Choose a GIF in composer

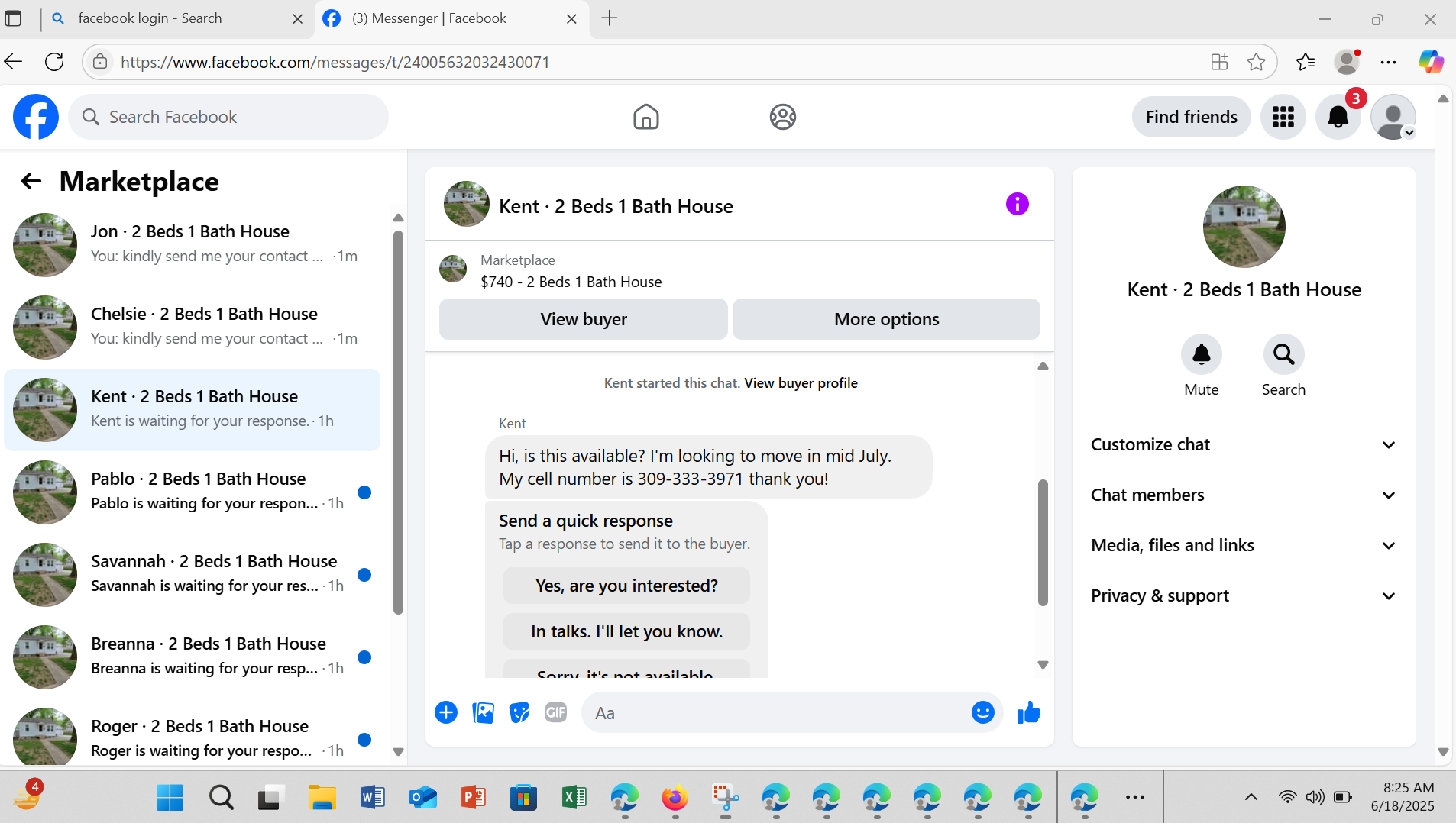point(556,713)
